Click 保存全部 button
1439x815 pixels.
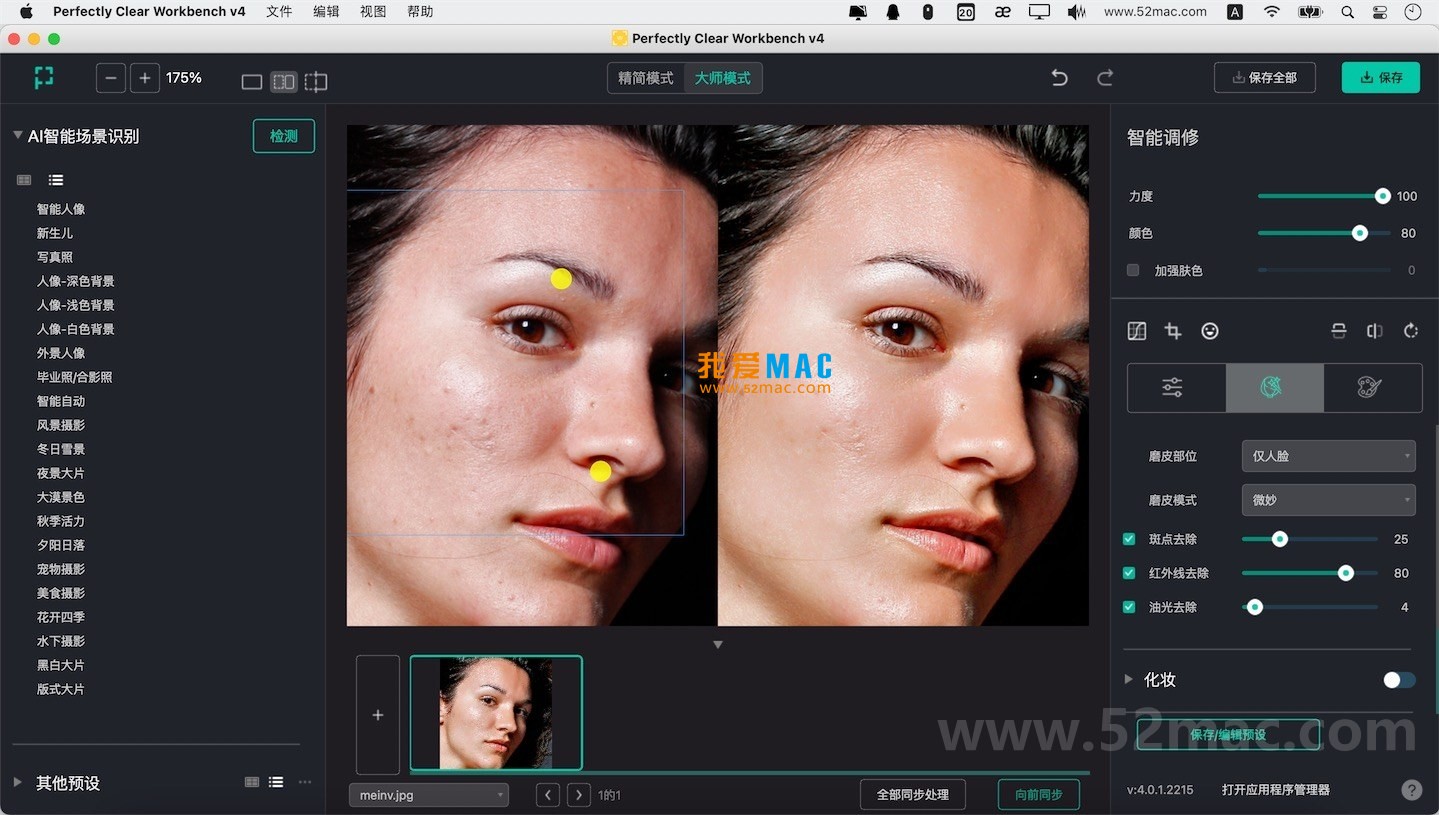pyautogui.click(x=1265, y=78)
